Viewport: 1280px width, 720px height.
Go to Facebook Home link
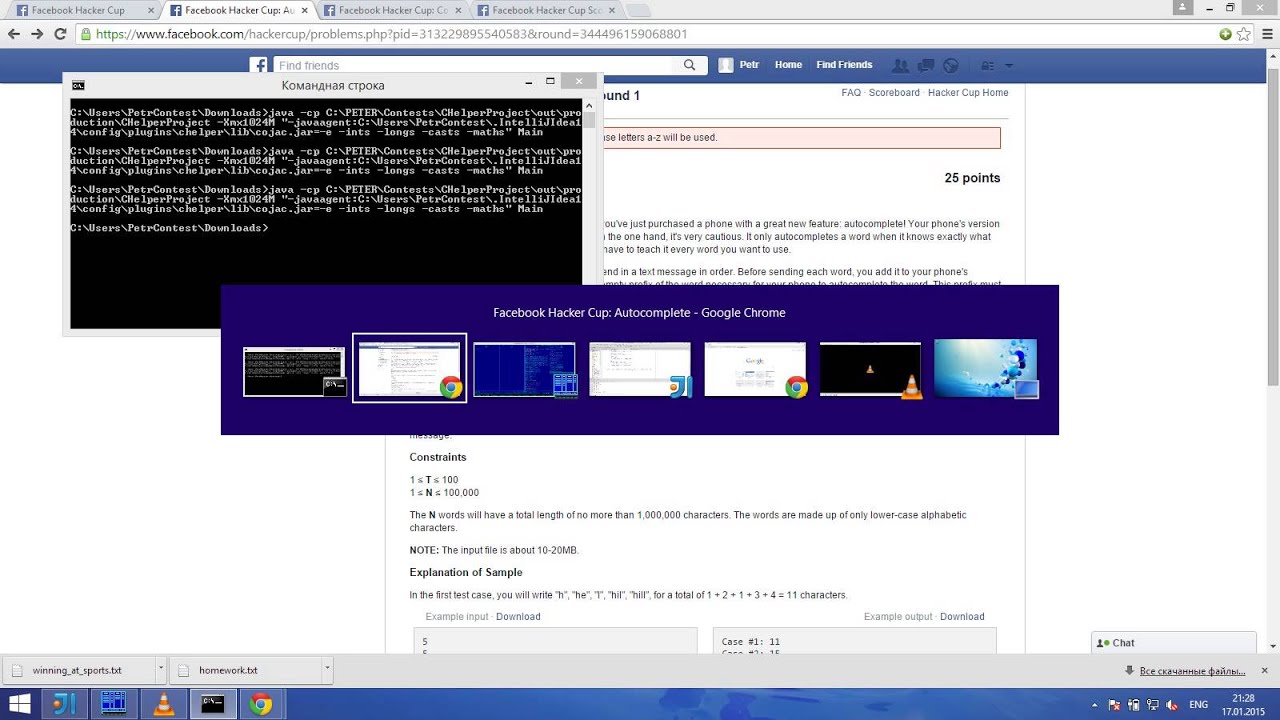pos(788,65)
